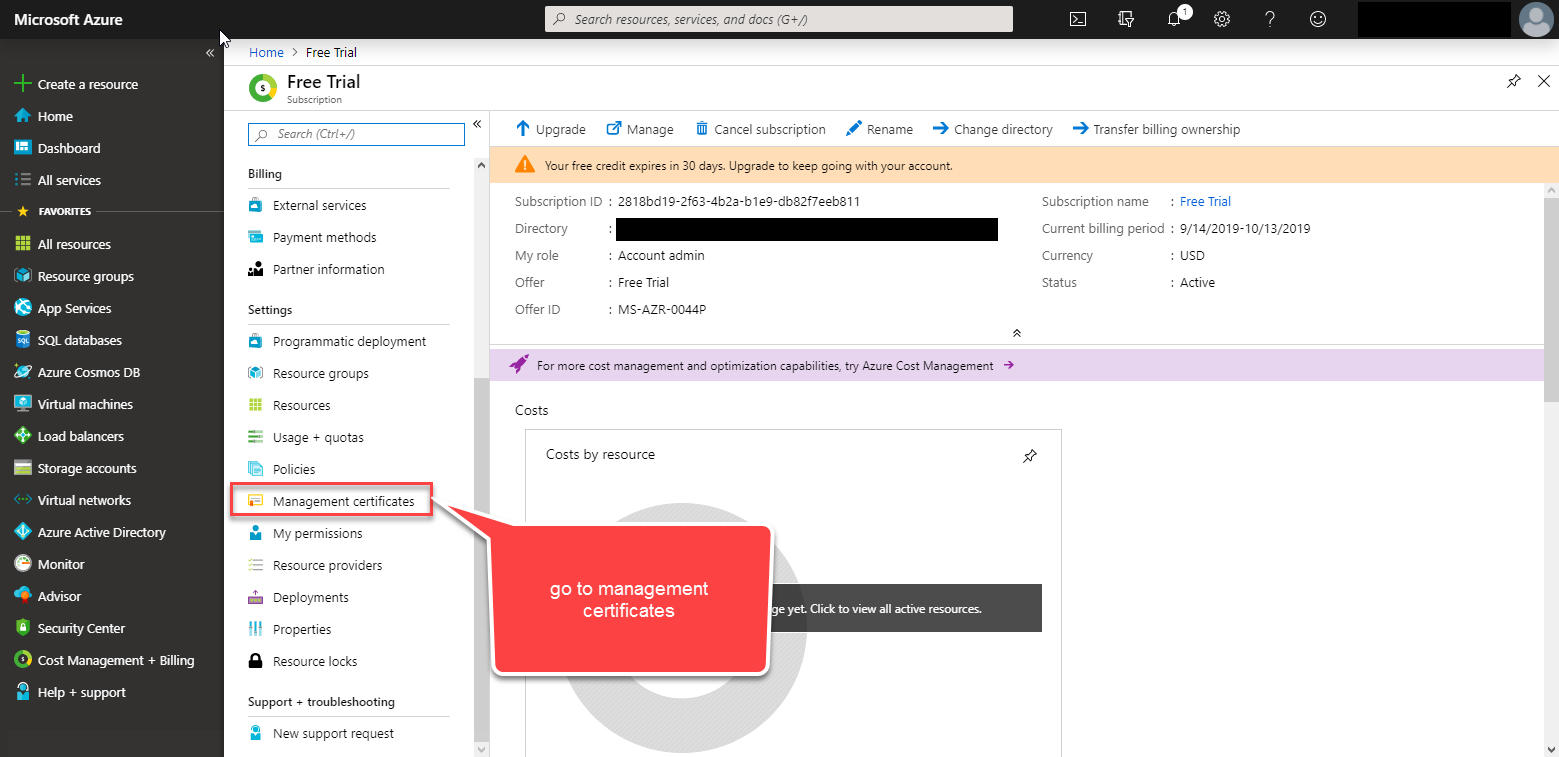This screenshot has width=1559, height=757.
Task: Pin the Costs by resource tile
Action: coord(1030,456)
